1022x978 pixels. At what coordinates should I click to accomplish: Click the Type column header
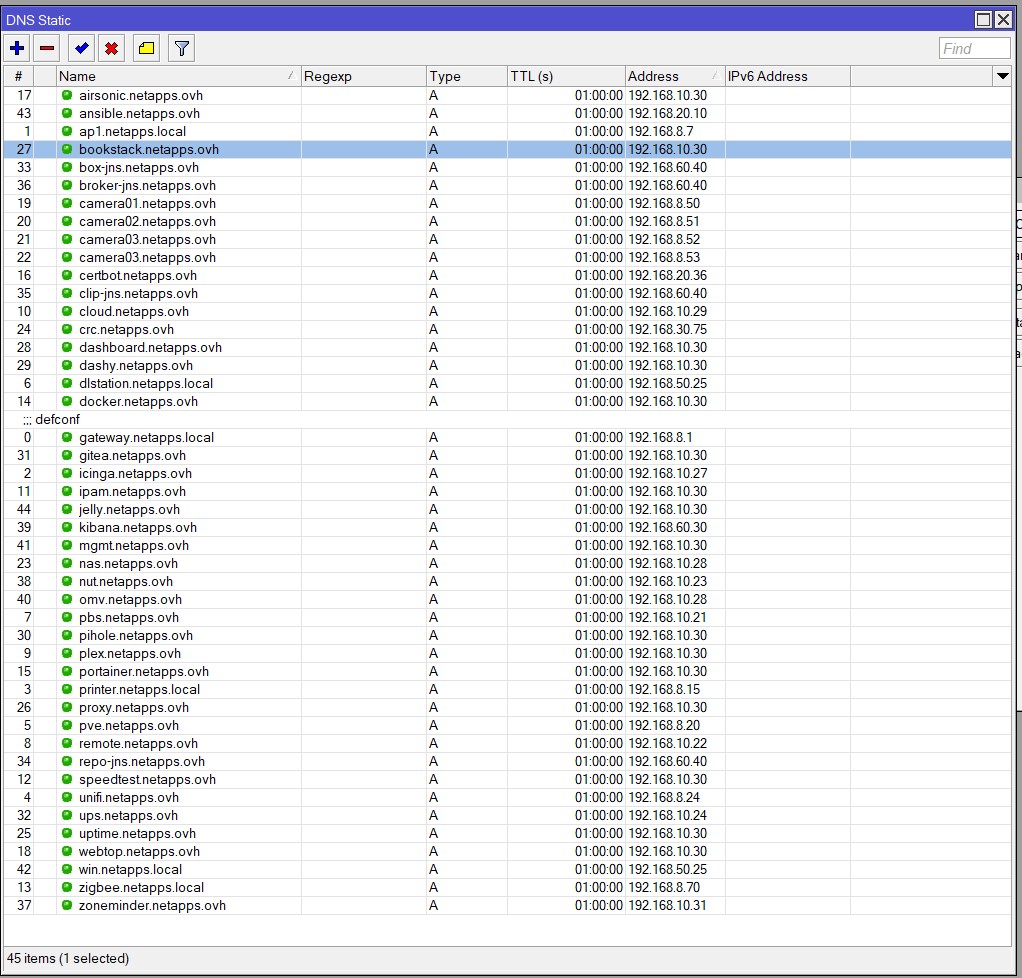point(466,76)
